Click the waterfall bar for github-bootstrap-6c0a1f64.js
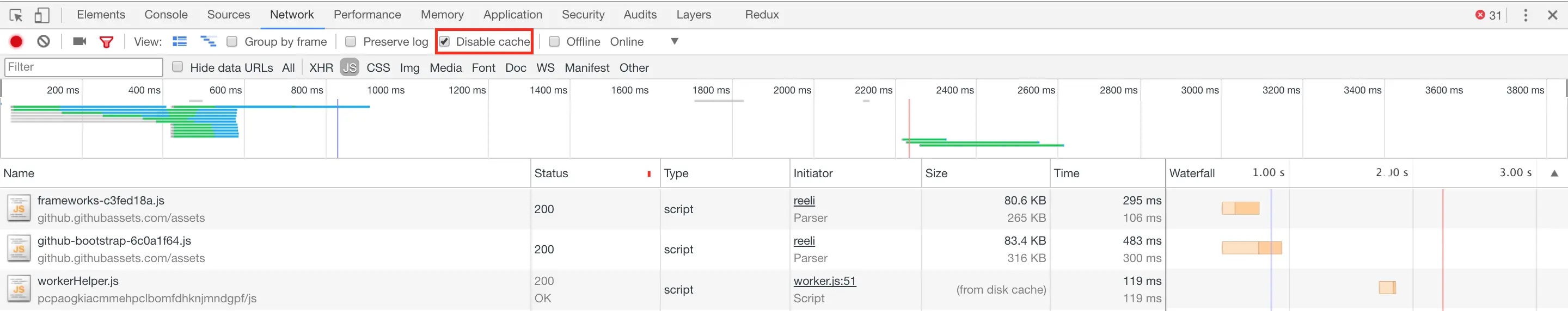Viewport: 1568px width, 311px height. [1252, 248]
